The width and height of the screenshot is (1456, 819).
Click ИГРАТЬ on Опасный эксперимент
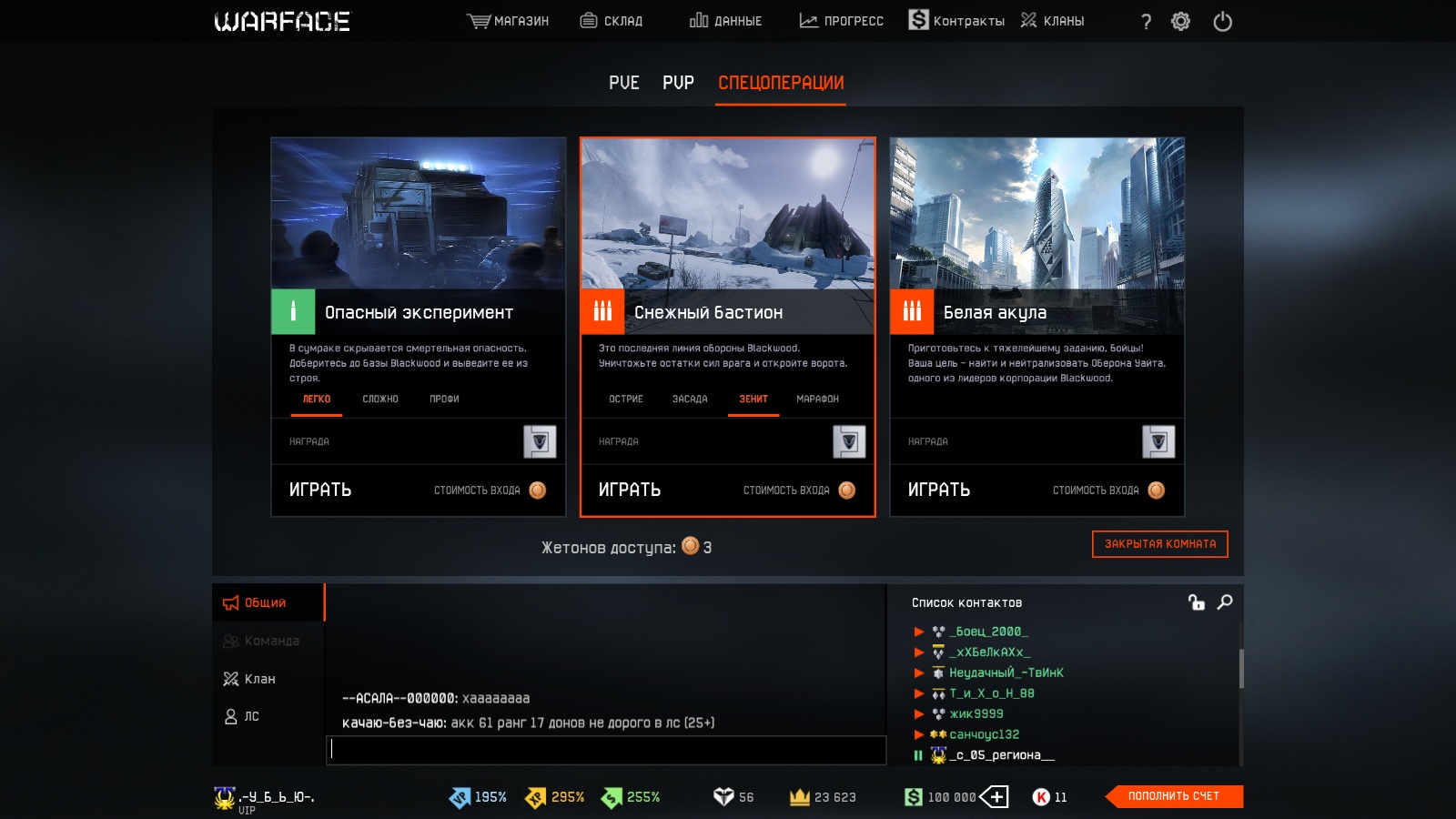[x=320, y=490]
